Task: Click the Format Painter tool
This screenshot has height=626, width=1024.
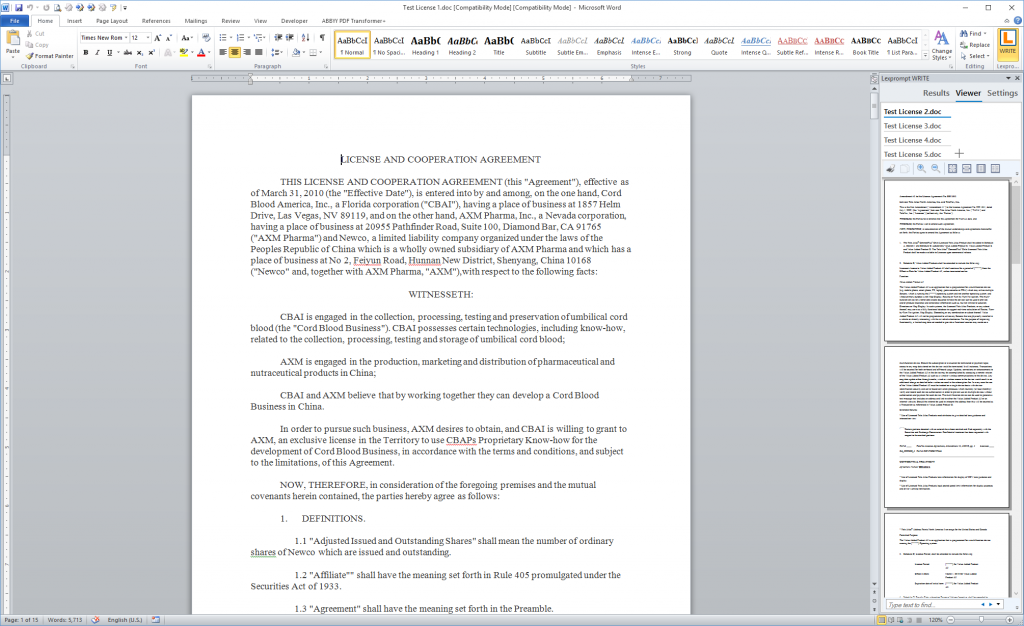Action: point(50,56)
